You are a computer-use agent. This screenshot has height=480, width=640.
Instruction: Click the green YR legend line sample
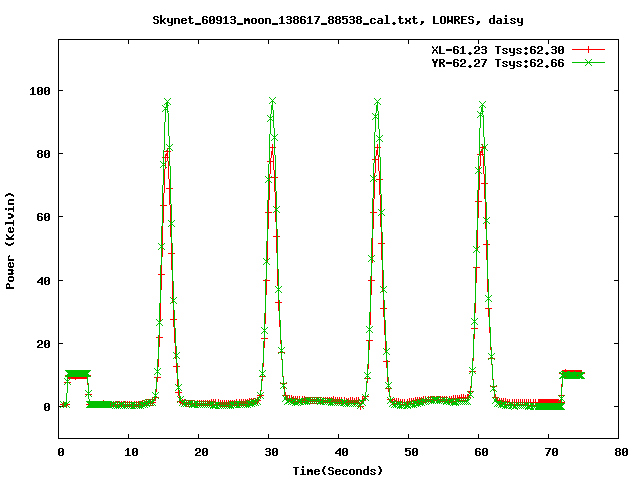(x=588, y=62)
